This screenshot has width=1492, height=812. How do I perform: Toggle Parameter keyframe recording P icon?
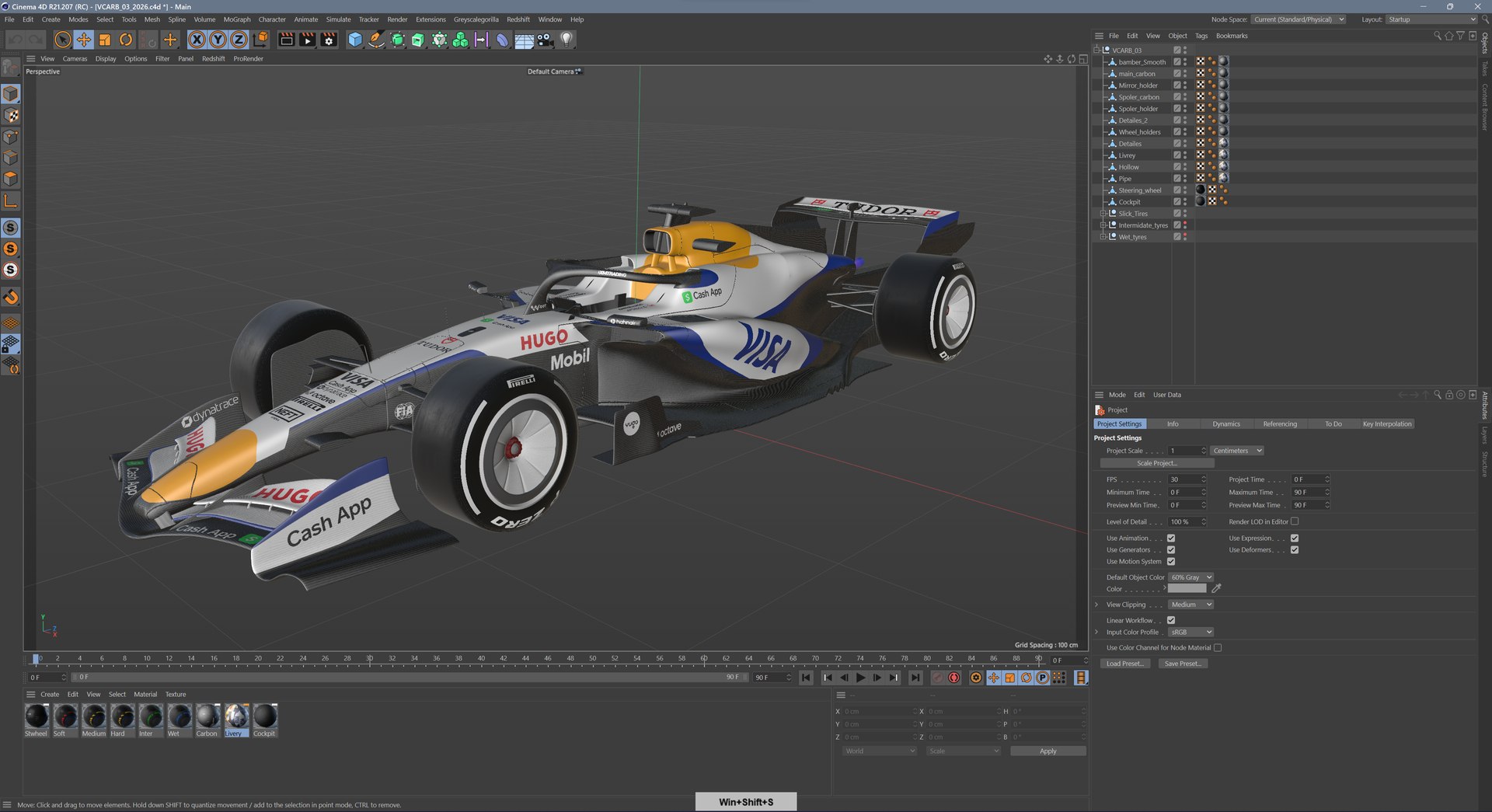tap(1042, 678)
